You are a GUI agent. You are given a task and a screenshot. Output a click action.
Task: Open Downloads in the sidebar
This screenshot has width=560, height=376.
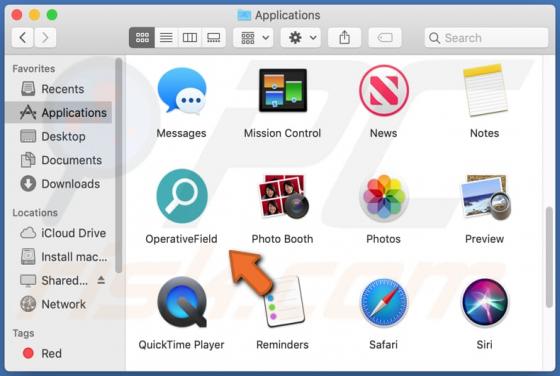59,184
